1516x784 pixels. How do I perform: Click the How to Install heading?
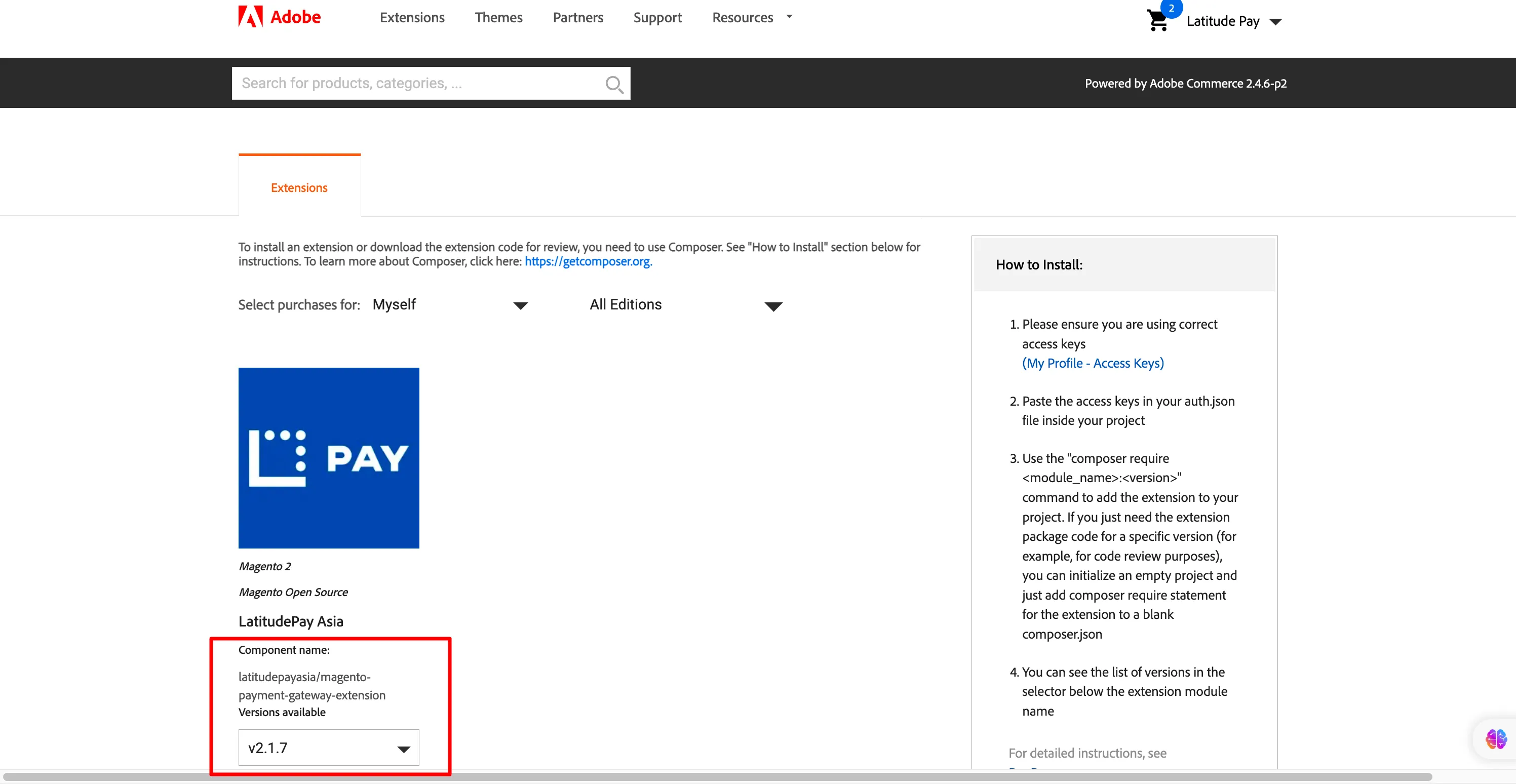(1039, 264)
